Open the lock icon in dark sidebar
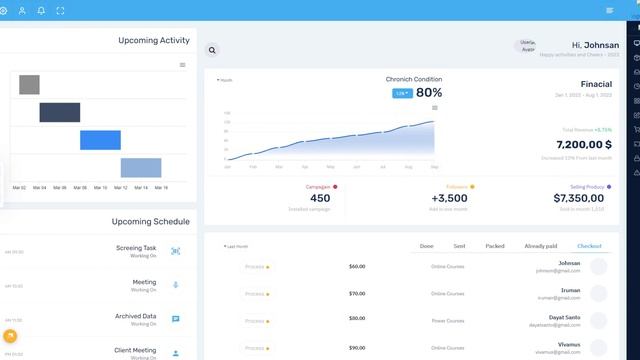Image resolution: width=640 pixels, height=360 pixels. pyautogui.click(x=636, y=158)
